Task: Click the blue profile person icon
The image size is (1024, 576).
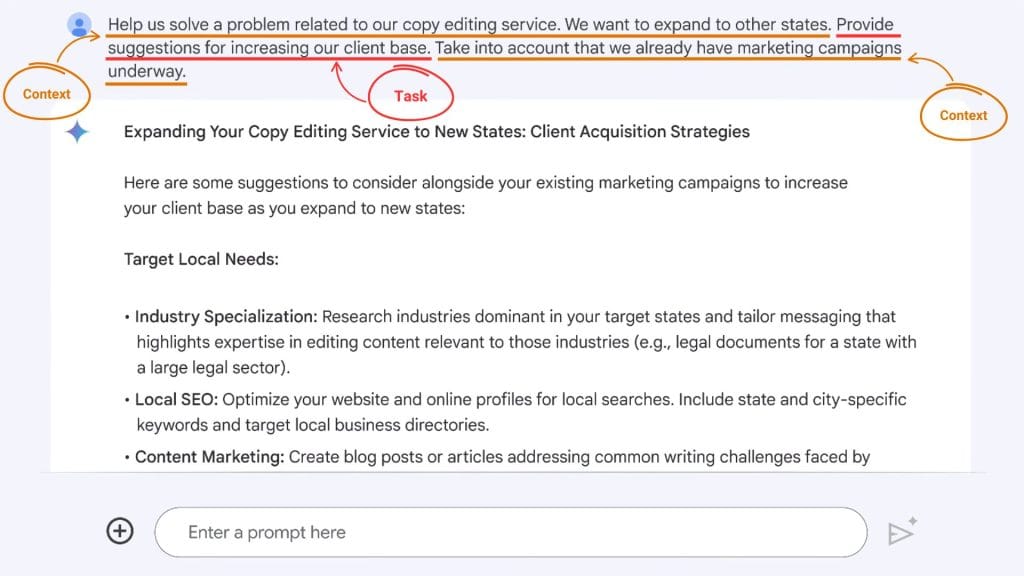Action: pyautogui.click(x=79, y=25)
